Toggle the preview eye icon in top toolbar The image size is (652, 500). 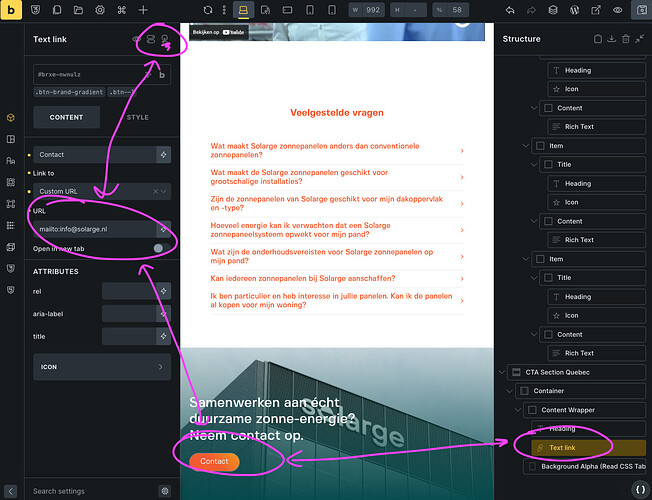(x=617, y=10)
